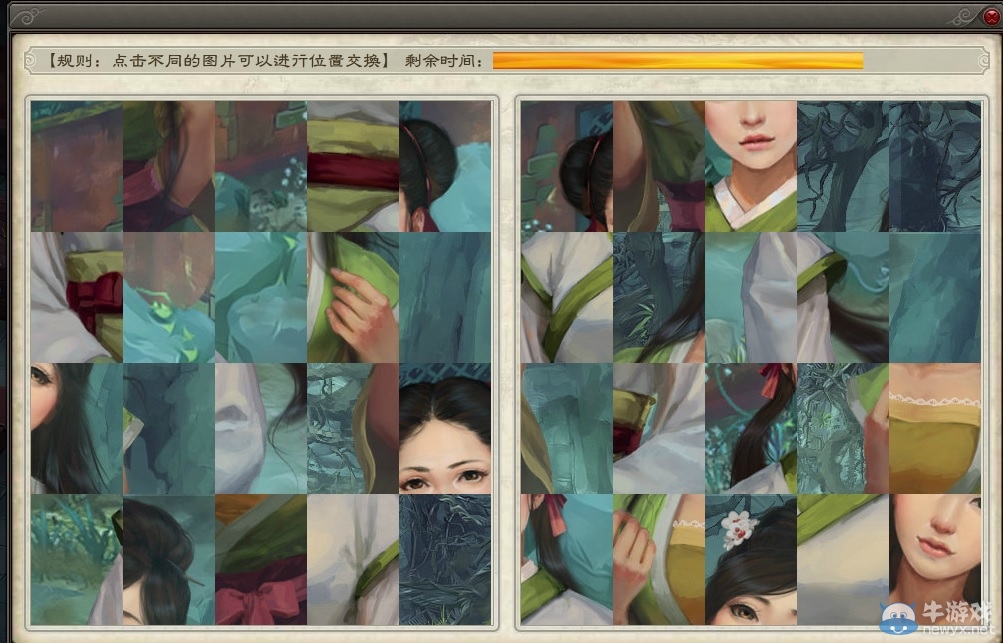Select right puzzle tile showing lips and white collar
1003x643 pixels.
[751, 166]
